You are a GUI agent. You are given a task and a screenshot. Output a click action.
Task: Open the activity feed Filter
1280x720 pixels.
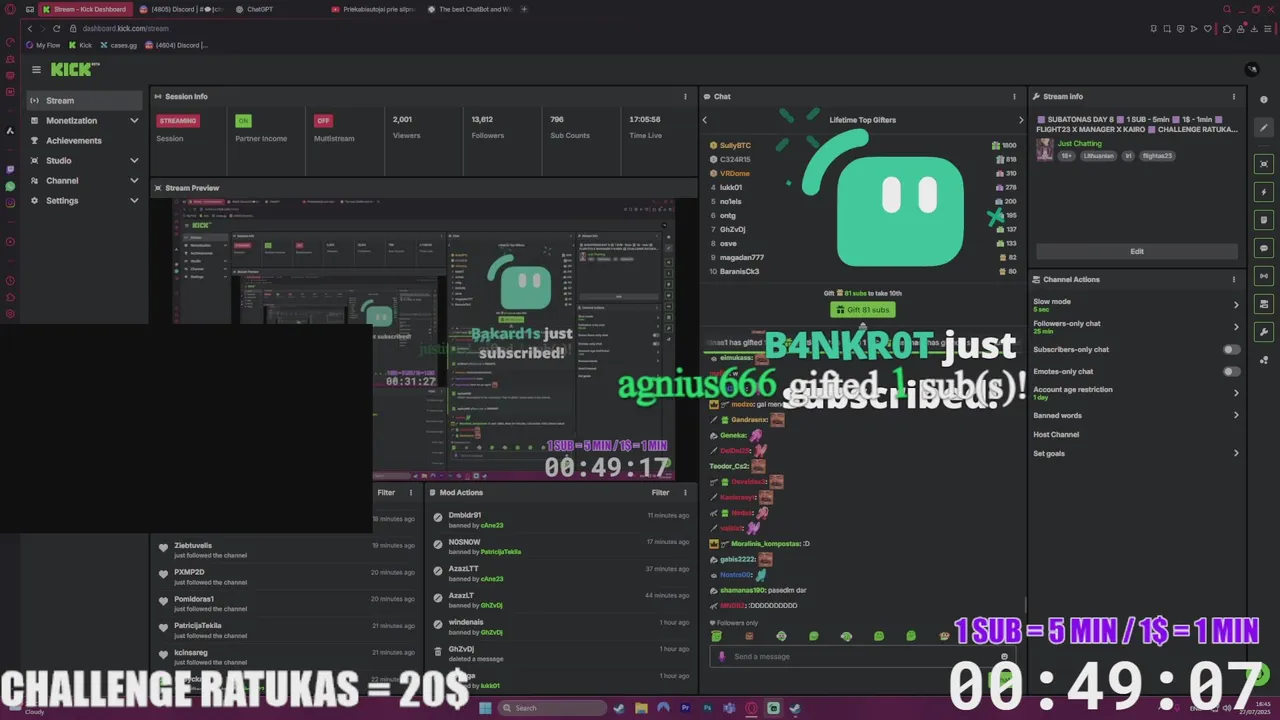pyautogui.click(x=386, y=493)
